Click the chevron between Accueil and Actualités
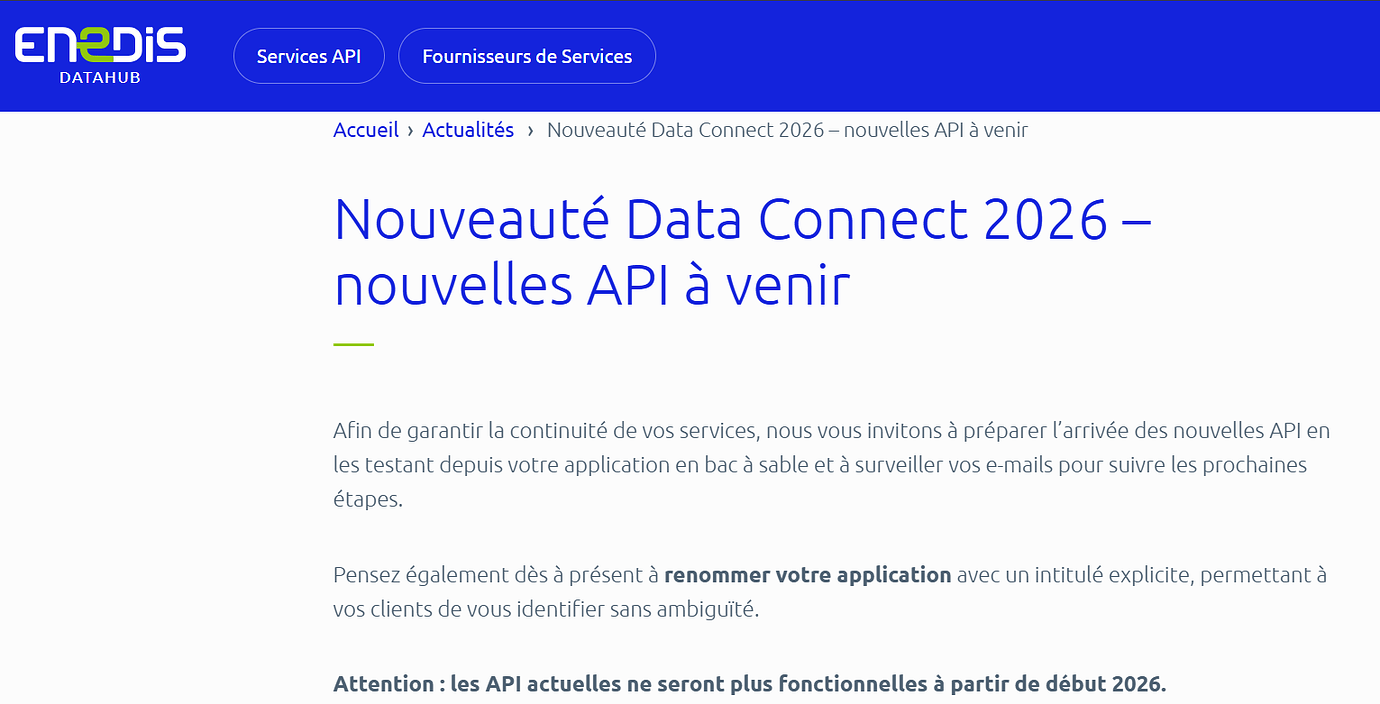 pyautogui.click(x=411, y=131)
